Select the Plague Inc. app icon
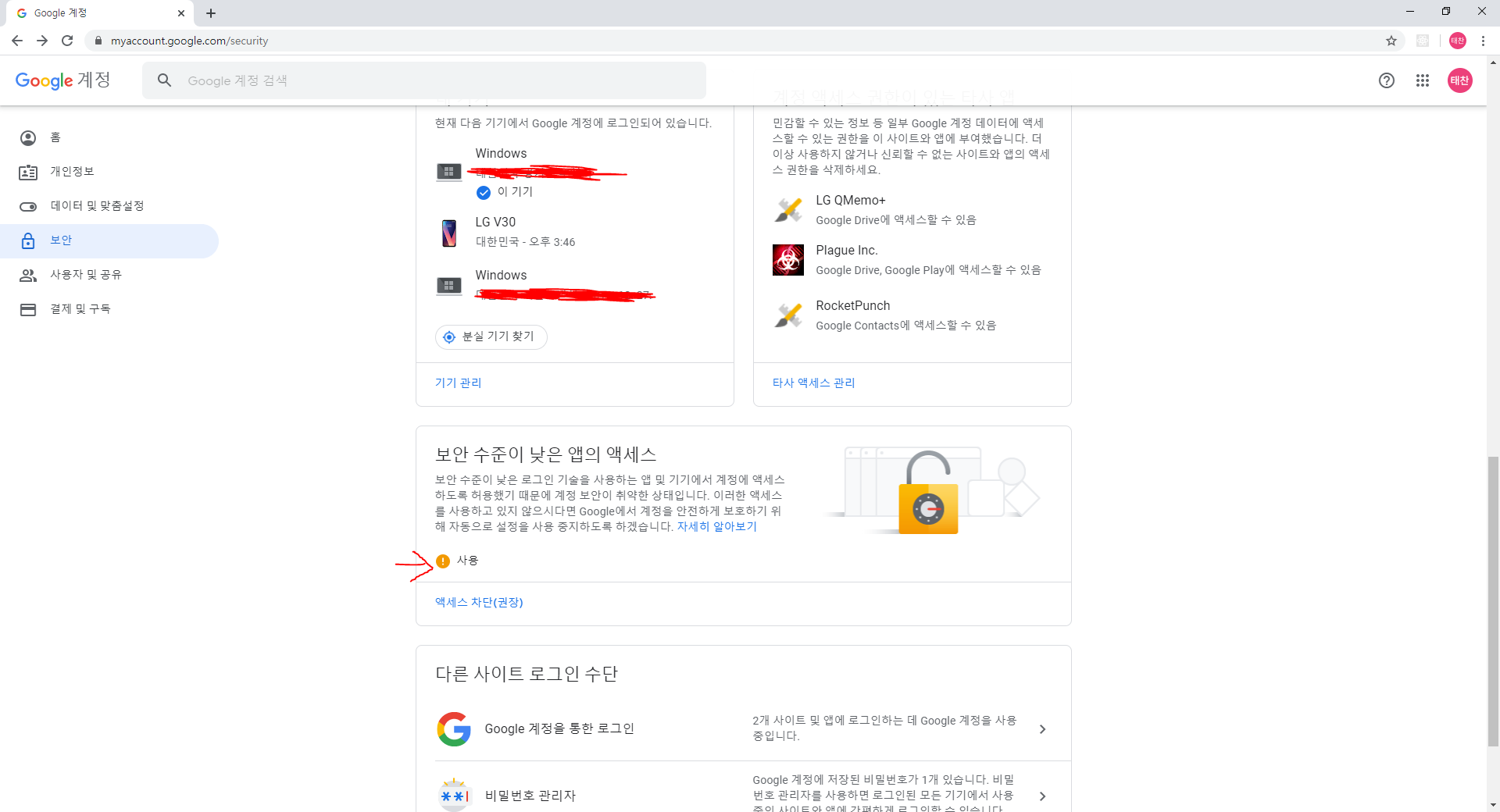 787,259
